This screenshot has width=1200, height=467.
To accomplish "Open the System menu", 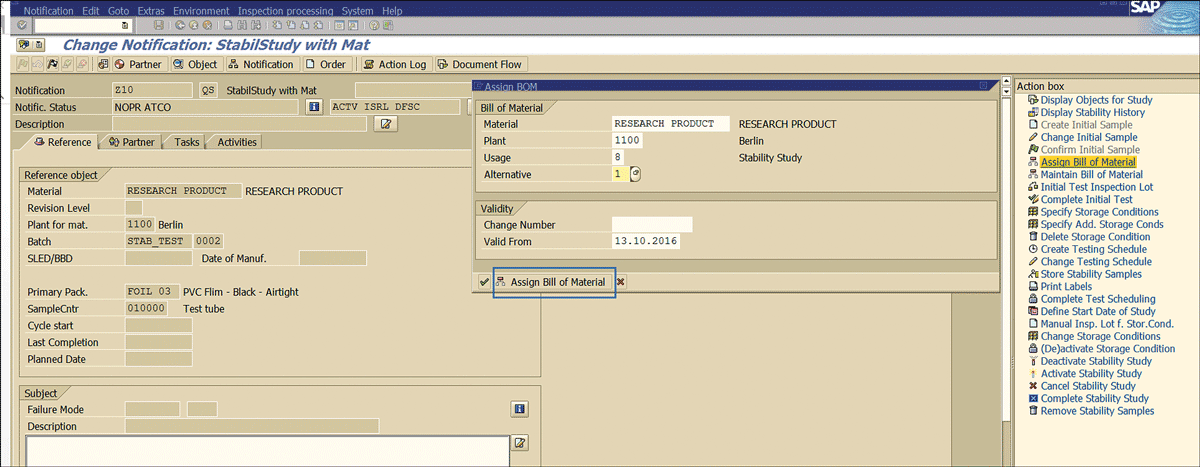I will 357,9.
